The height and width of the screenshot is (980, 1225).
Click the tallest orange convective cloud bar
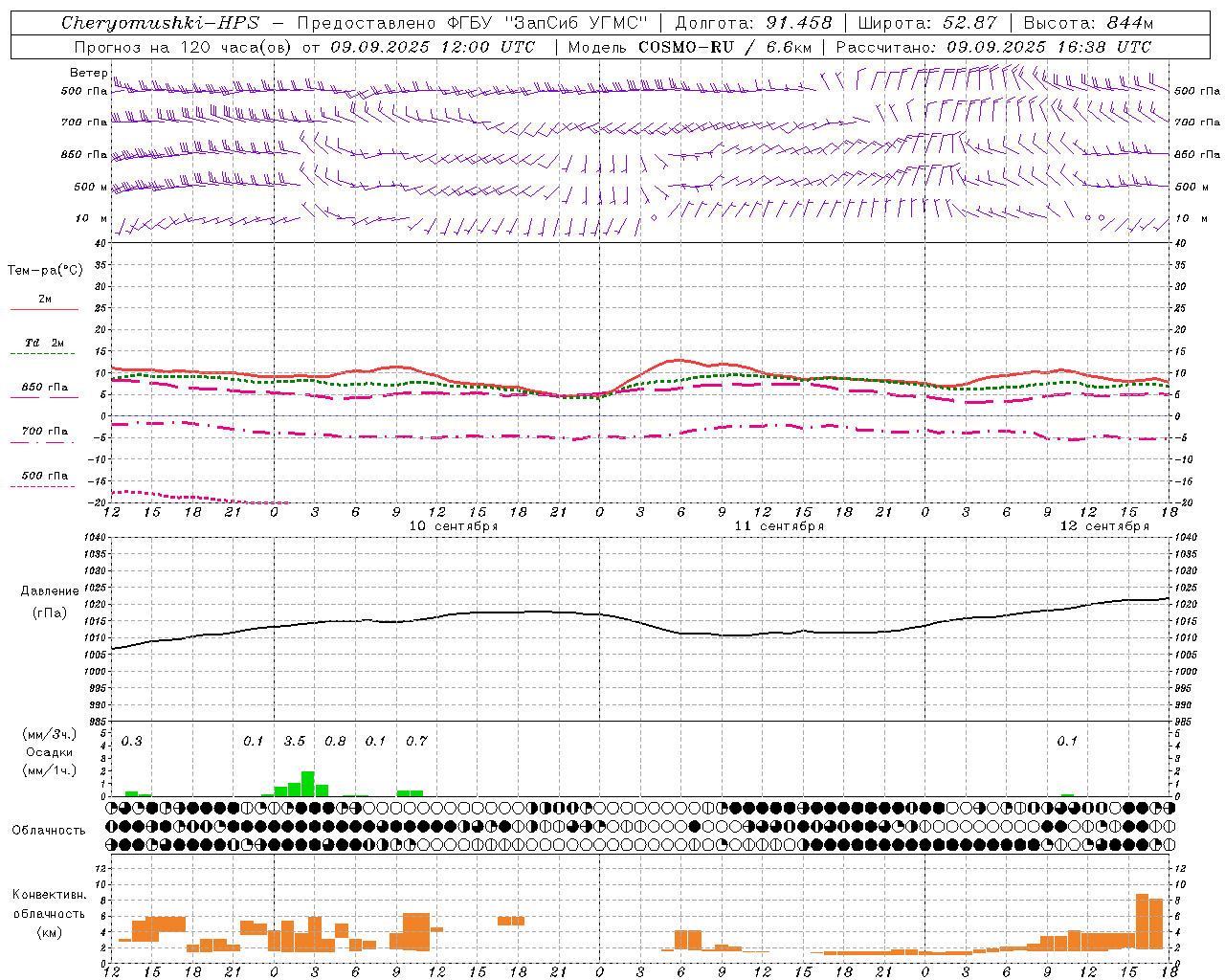coord(1142,923)
